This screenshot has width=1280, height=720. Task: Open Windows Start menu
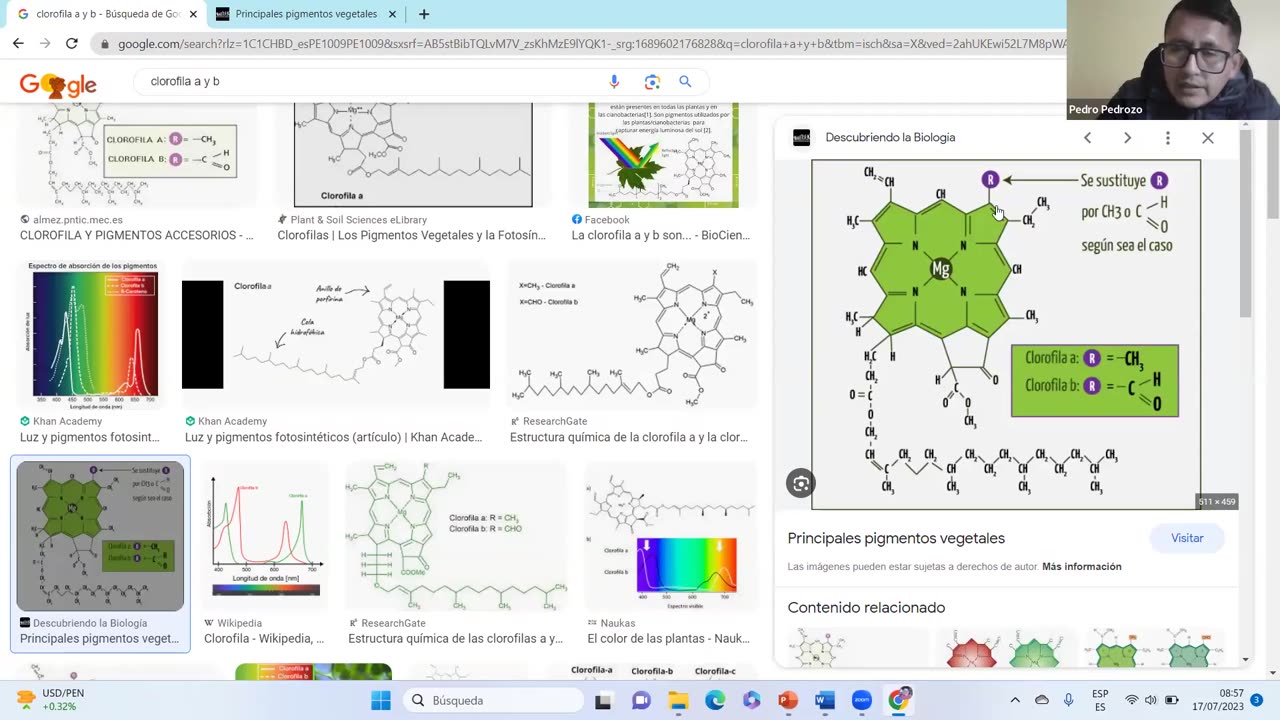point(381,700)
